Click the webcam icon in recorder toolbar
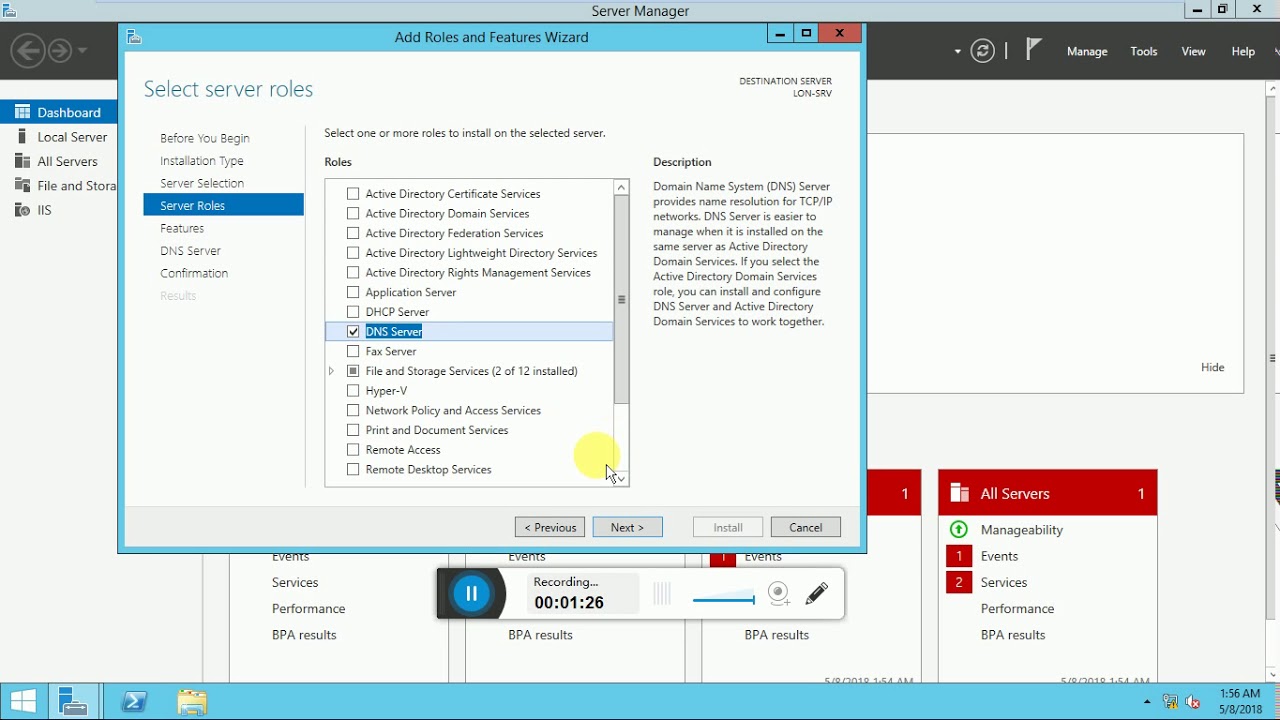 (x=779, y=594)
